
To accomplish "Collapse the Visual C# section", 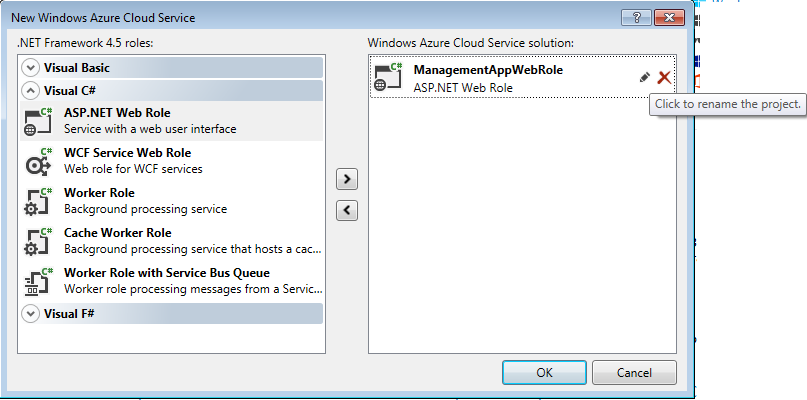I will click(30, 91).
